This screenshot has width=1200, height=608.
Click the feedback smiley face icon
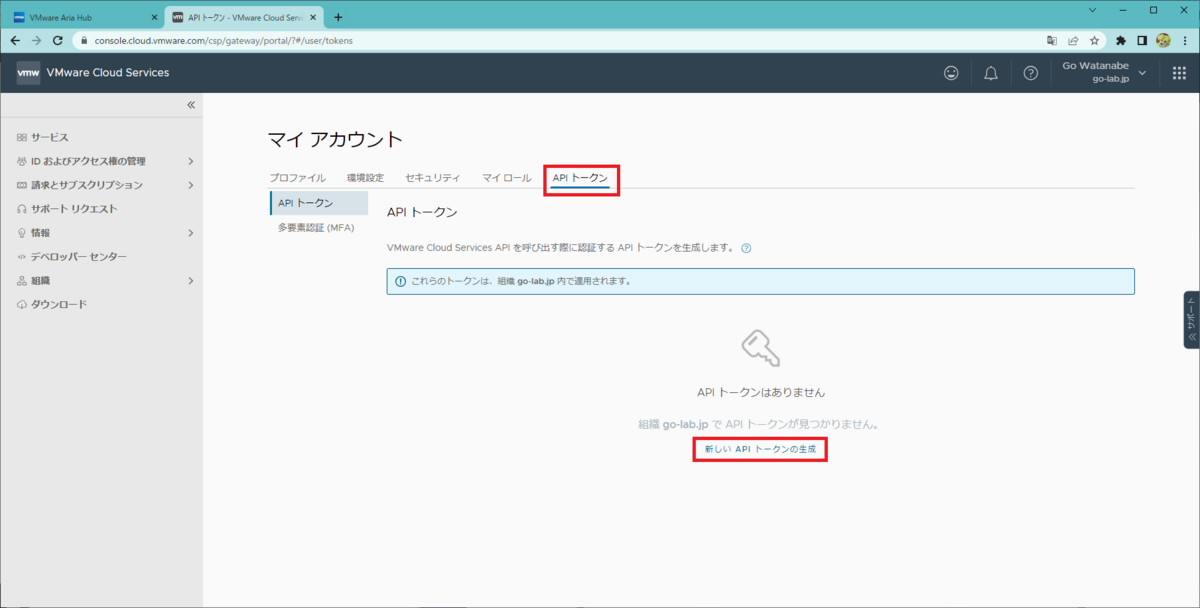[x=951, y=73]
